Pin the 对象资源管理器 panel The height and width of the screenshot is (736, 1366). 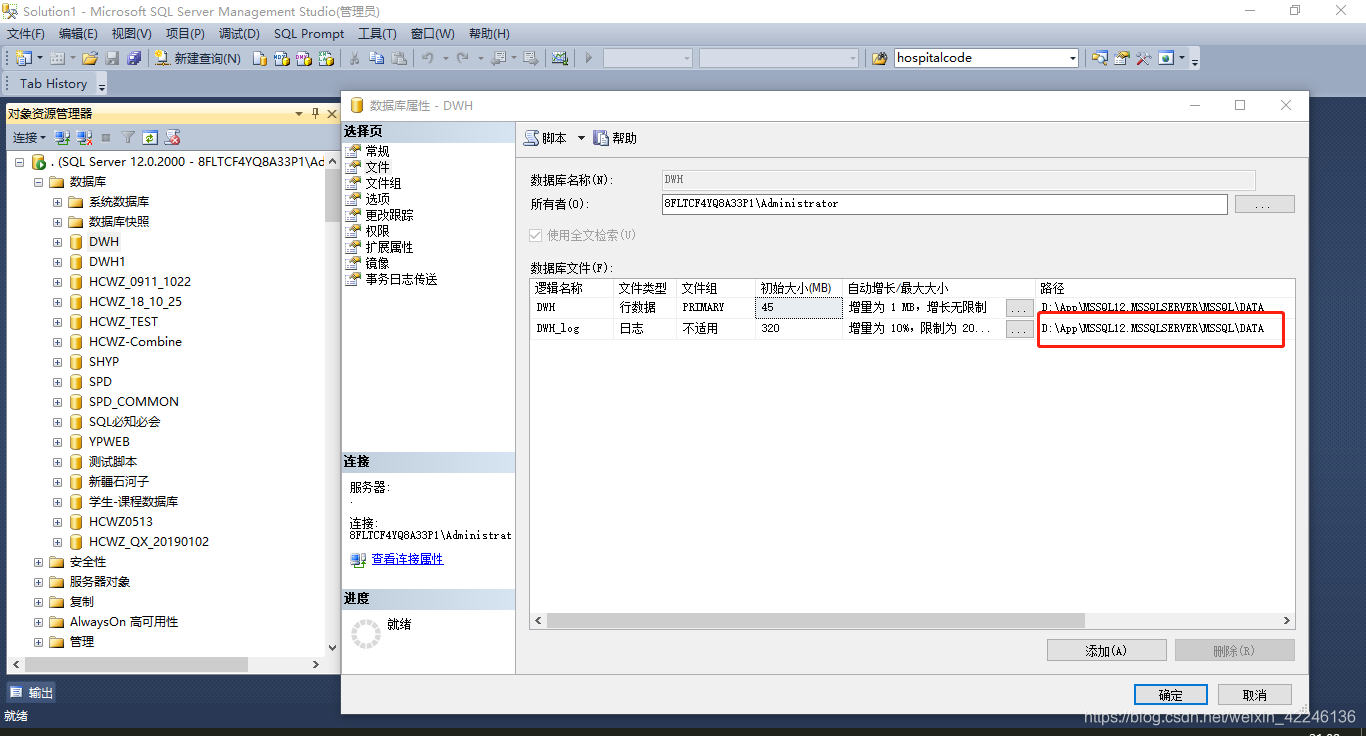[x=315, y=114]
